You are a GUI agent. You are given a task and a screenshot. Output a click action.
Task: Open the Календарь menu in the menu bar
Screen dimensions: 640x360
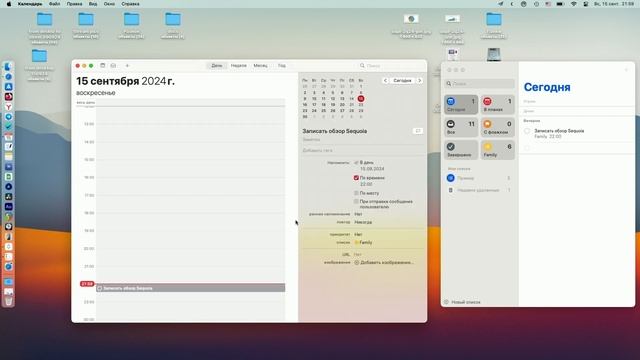[30, 4]
